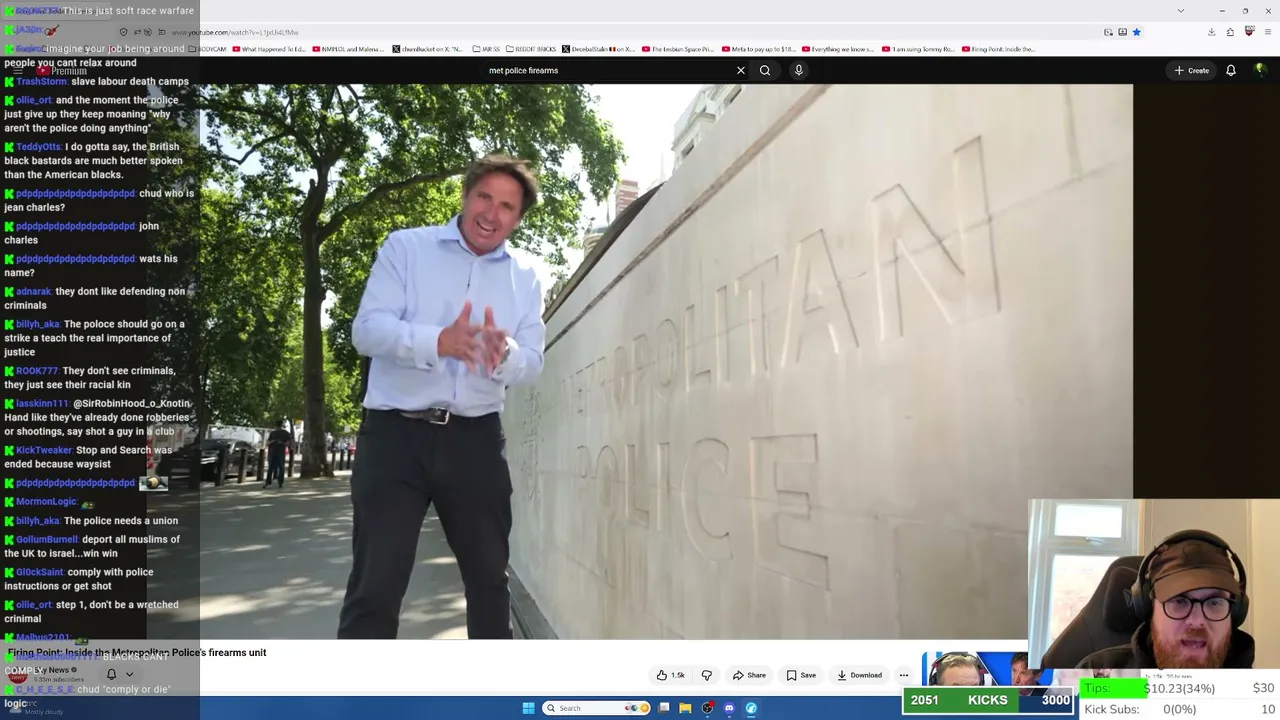Click ROOK777 username in chat
Image resolution: width=1280 pixels, height=720 pixels.
click(37, 371)
